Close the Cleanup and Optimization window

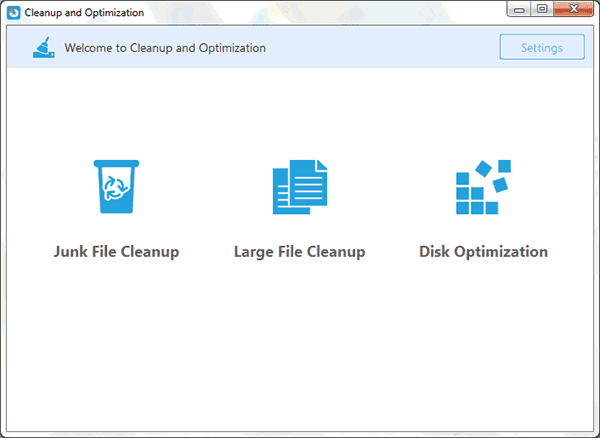[x=574, y=9]
